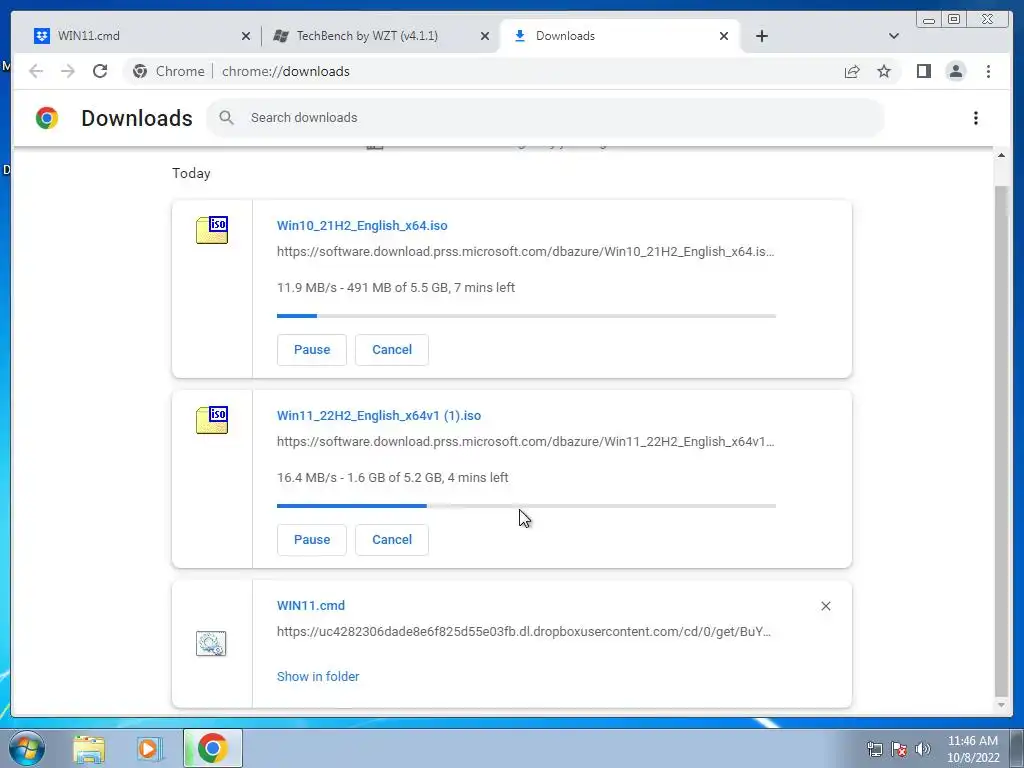Image resolution: width=1024 pixels, height=768 pixels.
Task: Close the WIN11.cmd tab
Action: [x=246, y=36]
